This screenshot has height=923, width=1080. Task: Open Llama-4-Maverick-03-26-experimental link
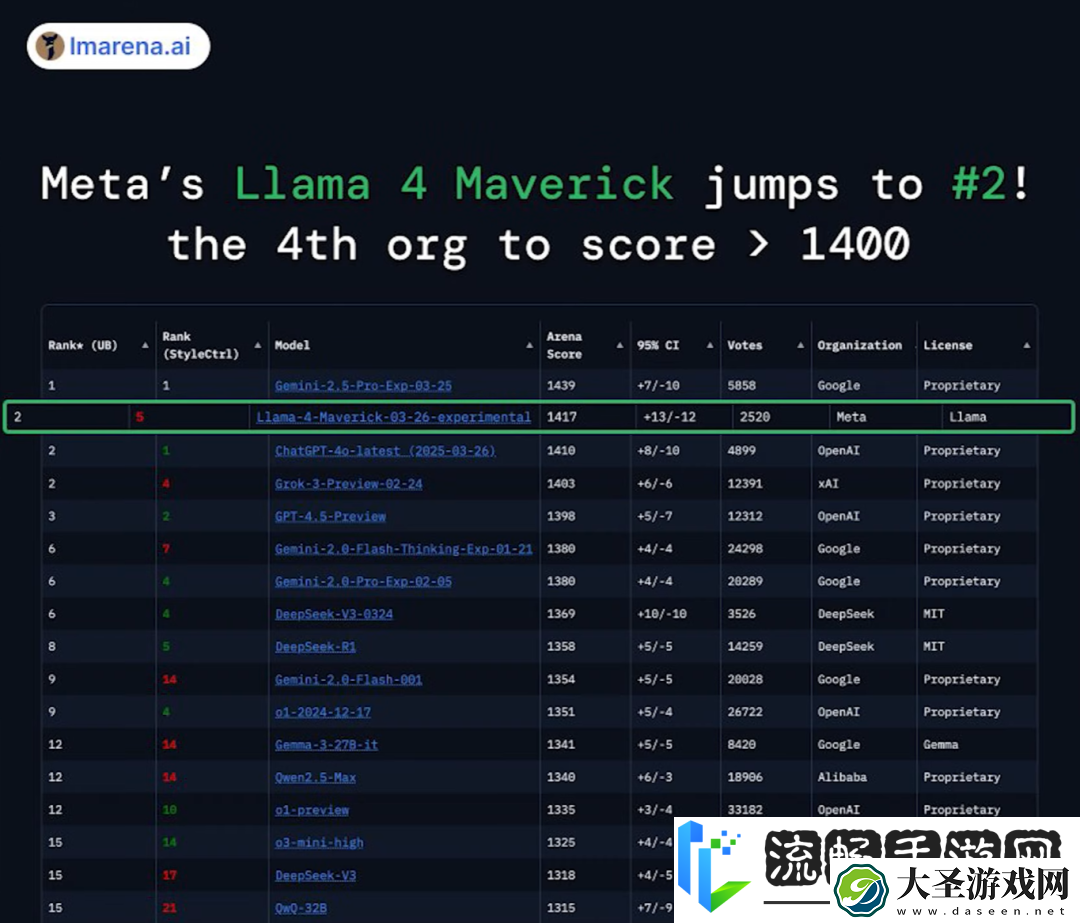393,417
